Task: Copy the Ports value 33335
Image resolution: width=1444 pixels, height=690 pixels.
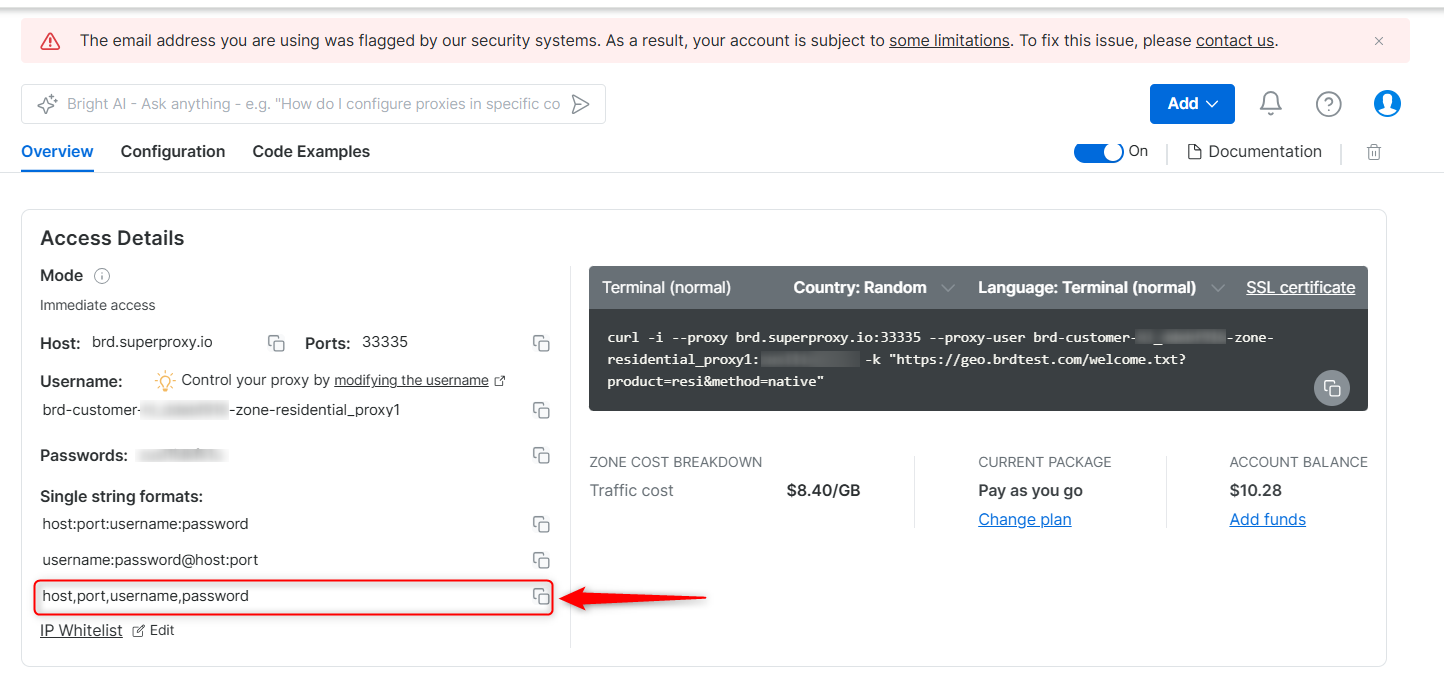Action: (541, 343)
